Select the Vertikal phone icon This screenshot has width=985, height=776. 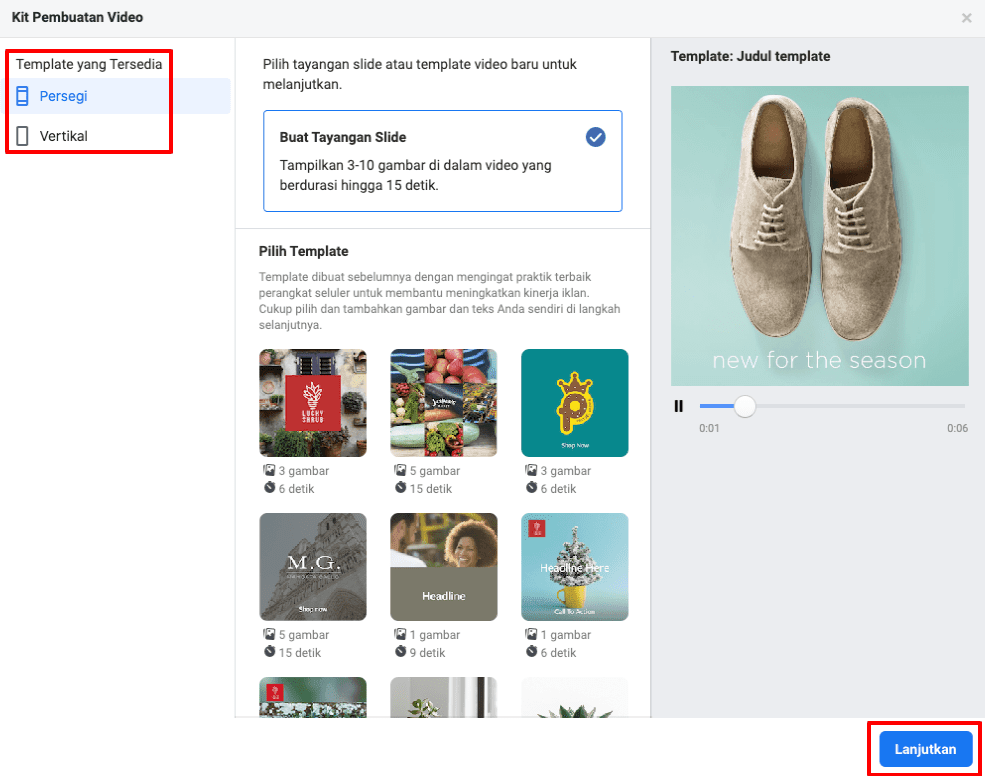click(x=22, y=136)
